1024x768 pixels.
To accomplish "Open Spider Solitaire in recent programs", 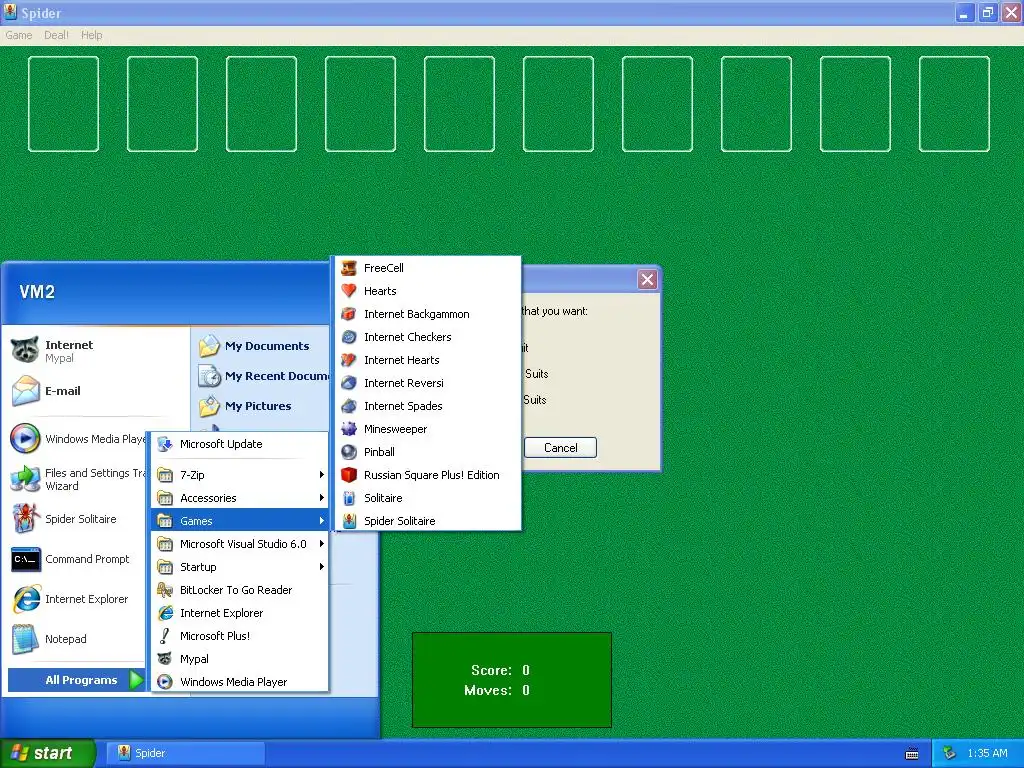I will click(x=77, y=519).
